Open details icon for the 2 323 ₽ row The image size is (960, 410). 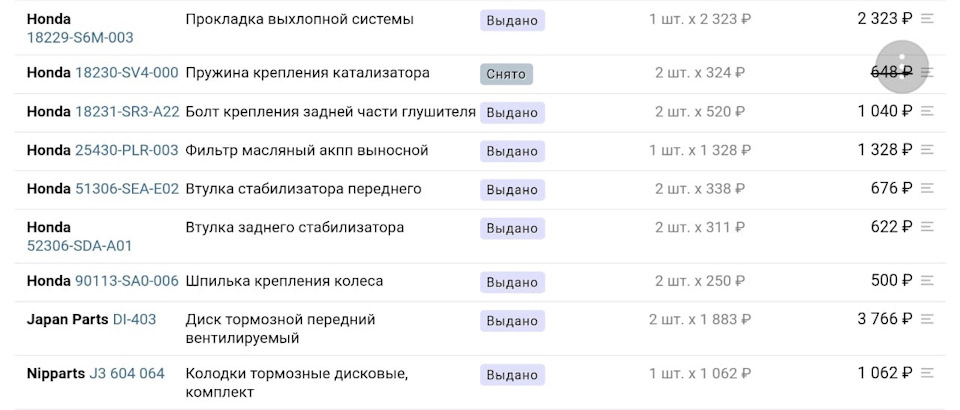927,18
